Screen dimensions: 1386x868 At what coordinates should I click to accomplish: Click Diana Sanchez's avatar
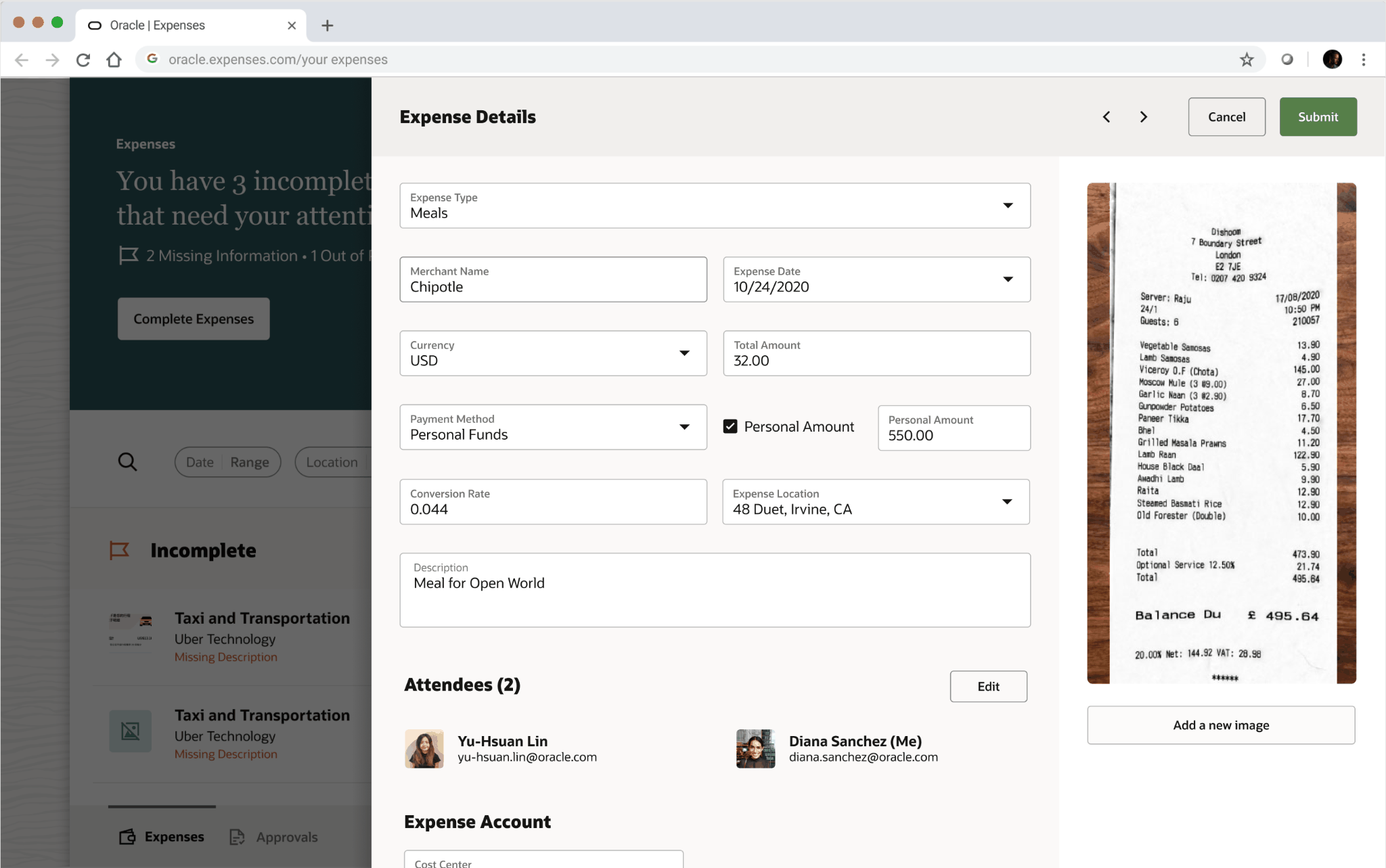pyautogui.click(x=755, y=749)
